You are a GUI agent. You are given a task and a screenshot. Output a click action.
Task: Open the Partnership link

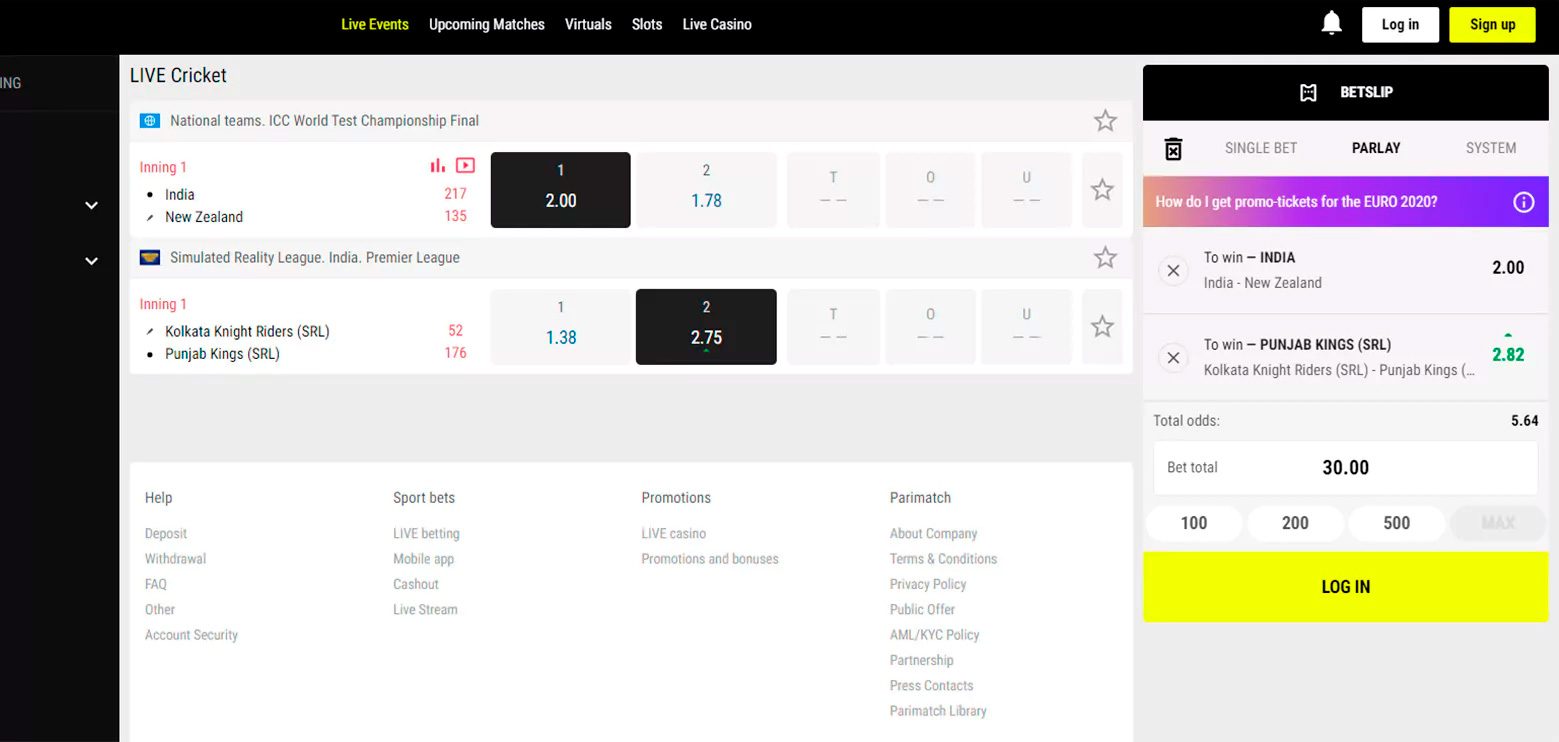point(922,660)
